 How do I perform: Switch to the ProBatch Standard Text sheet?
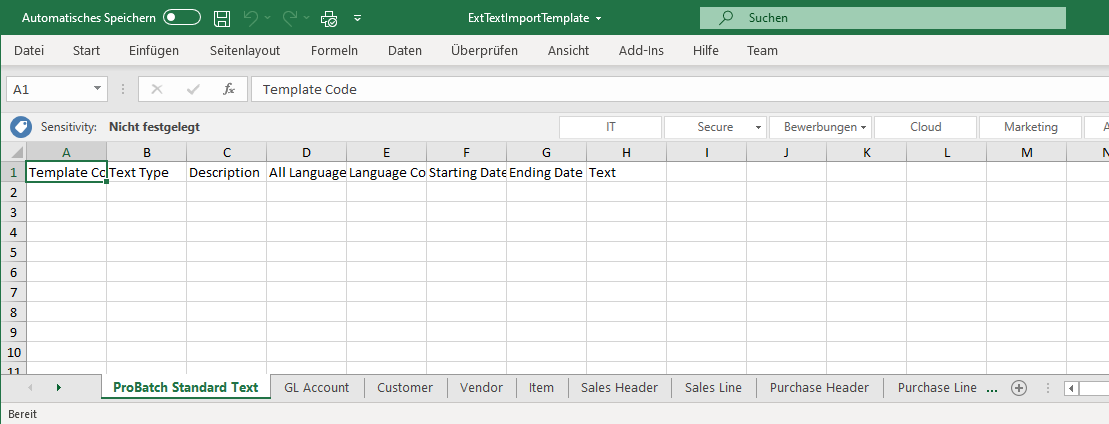(x=186, y=387)
